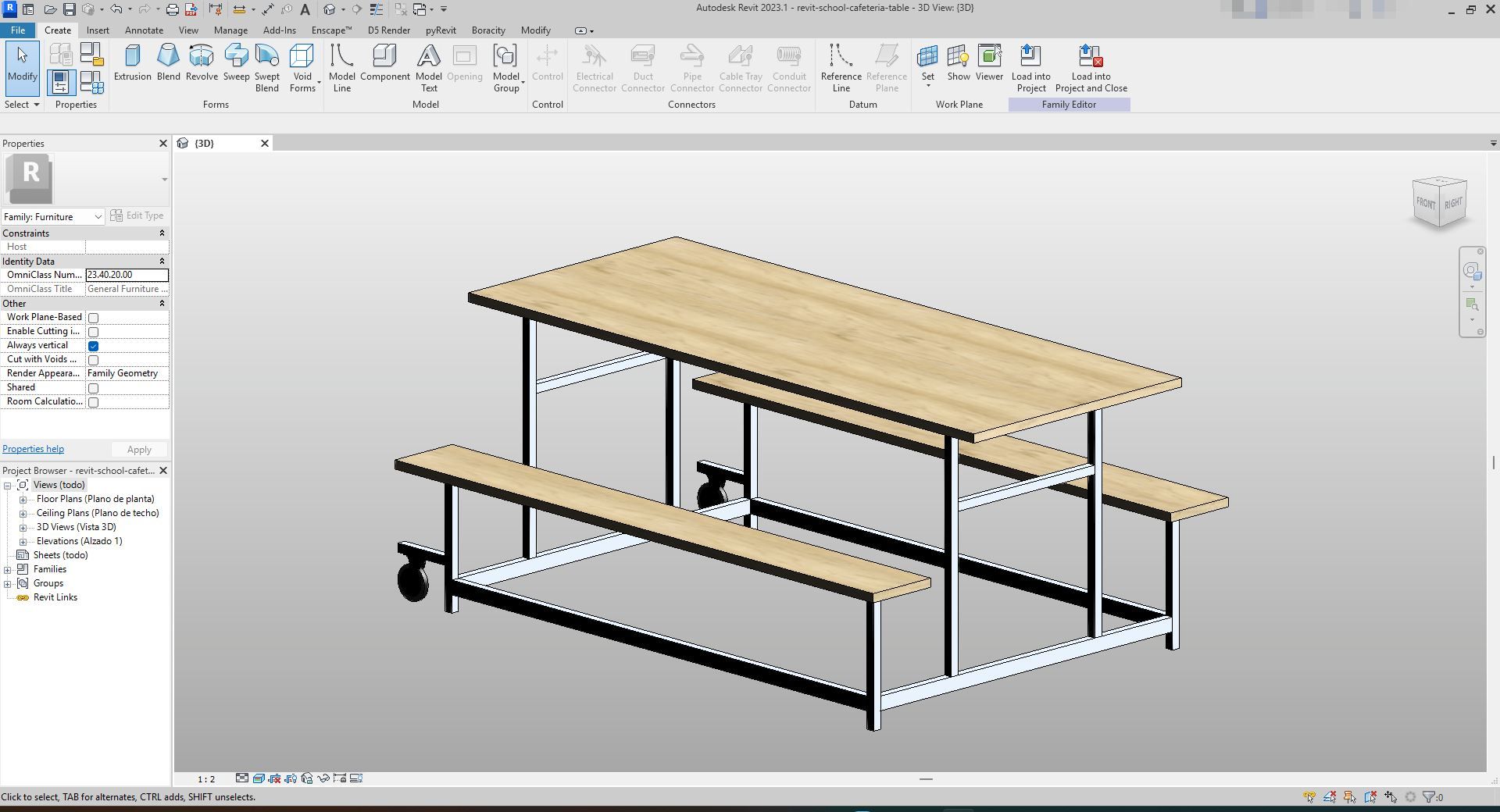Viewport: 1500px width, 812px height.
Task: Open the Family: Furniture dropdown
Action: pyautogui.click(x=53, y=216)
